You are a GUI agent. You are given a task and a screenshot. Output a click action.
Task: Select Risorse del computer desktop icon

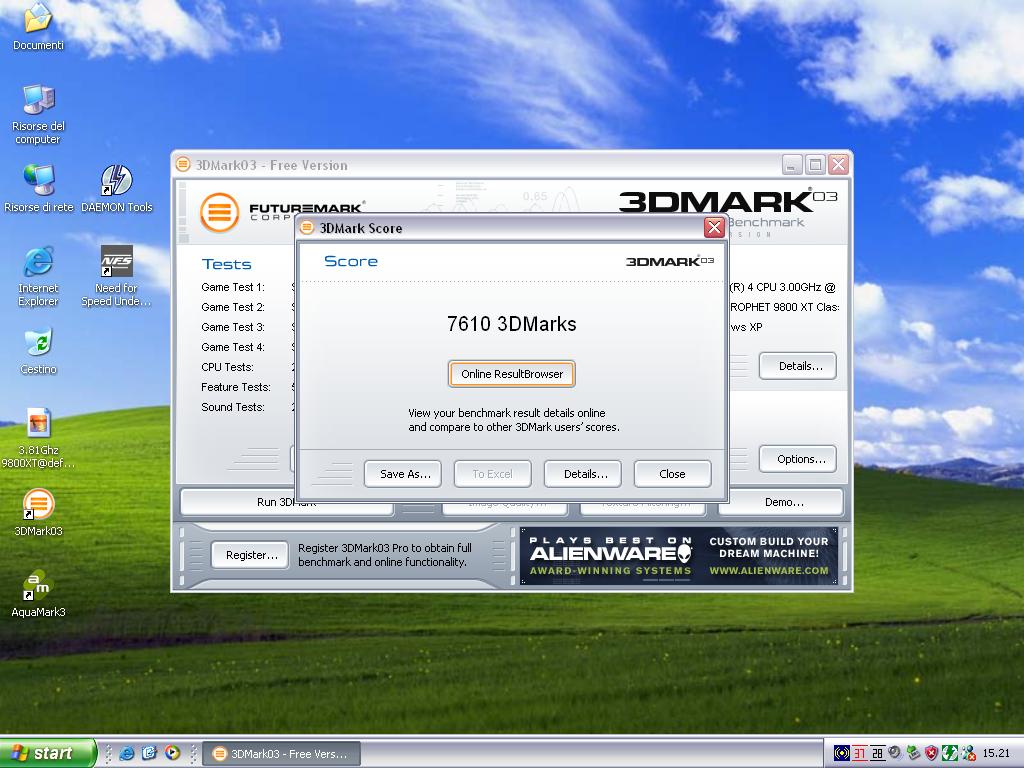38,100
